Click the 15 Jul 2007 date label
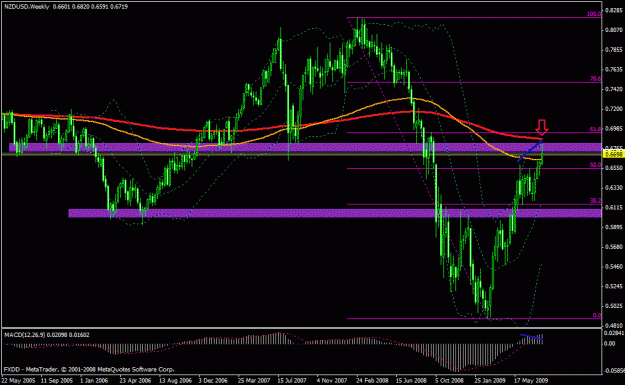This screenshot has width=625, height=385. click(292, 380)
